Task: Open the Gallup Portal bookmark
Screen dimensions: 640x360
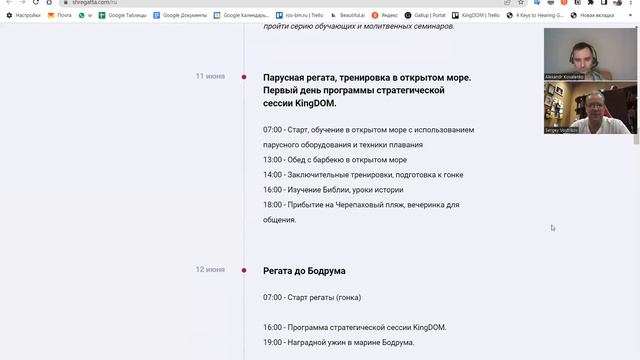Action: point(425,15)
